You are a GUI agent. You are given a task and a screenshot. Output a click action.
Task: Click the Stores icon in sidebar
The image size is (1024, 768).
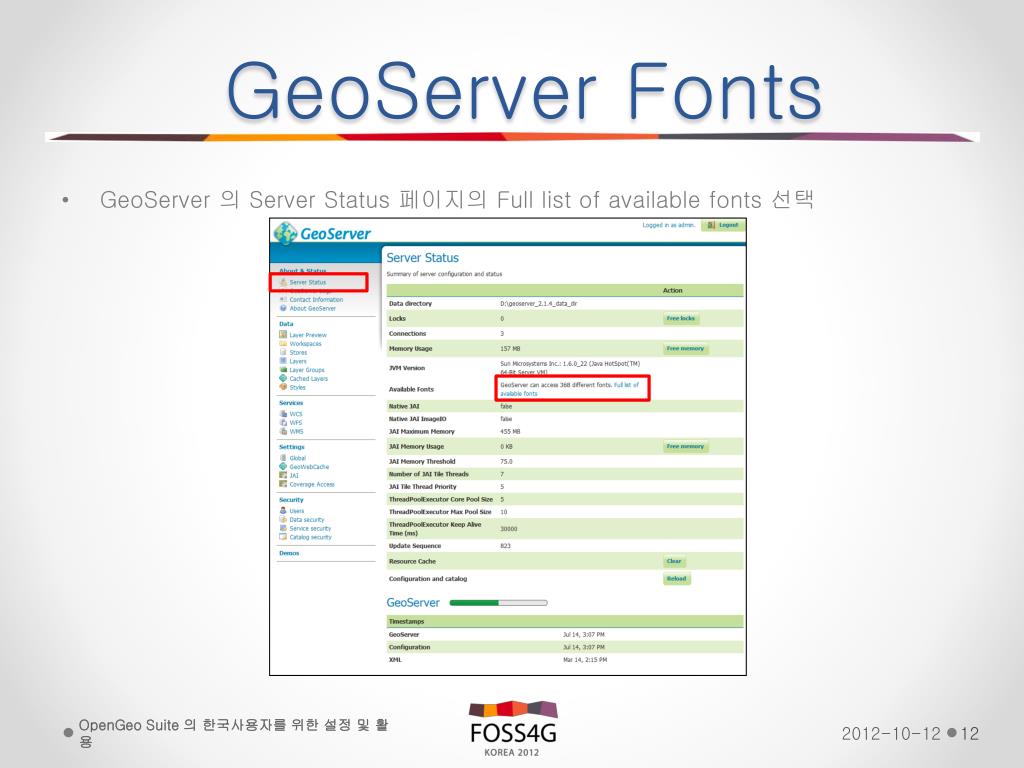point(283,352)
